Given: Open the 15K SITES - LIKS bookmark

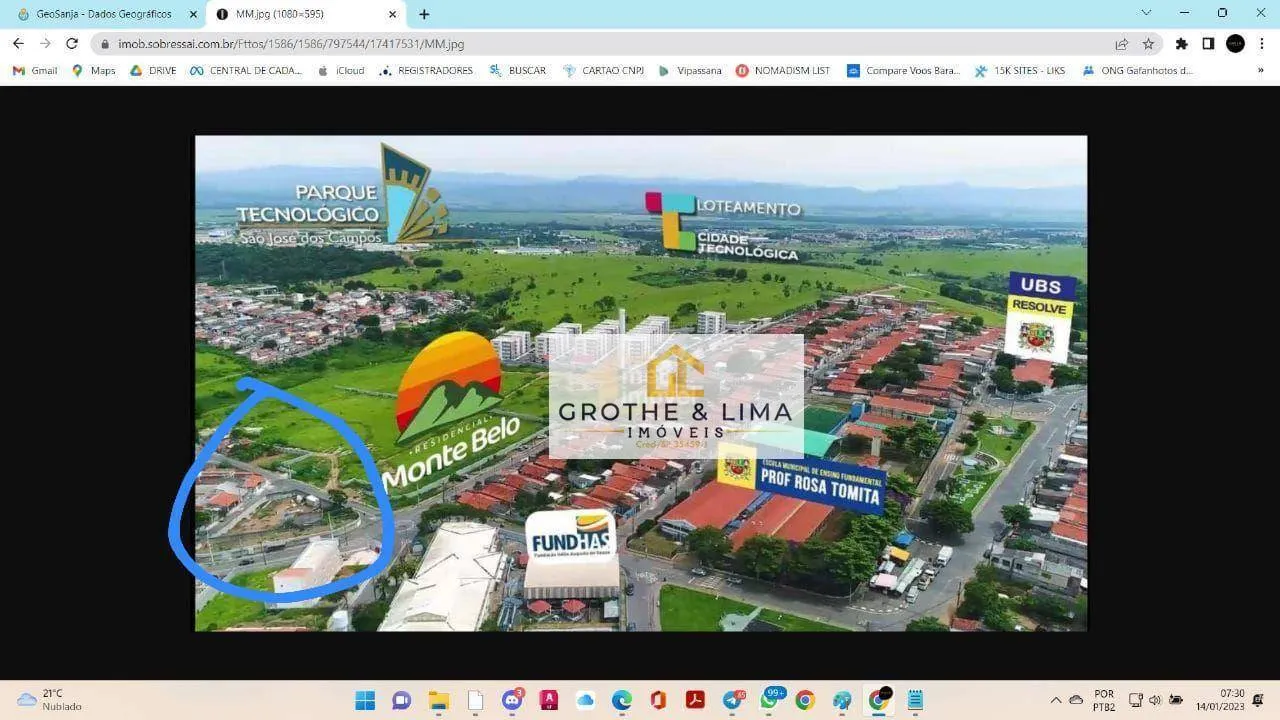Looking at the screenshot, I should click(1020, 71).
